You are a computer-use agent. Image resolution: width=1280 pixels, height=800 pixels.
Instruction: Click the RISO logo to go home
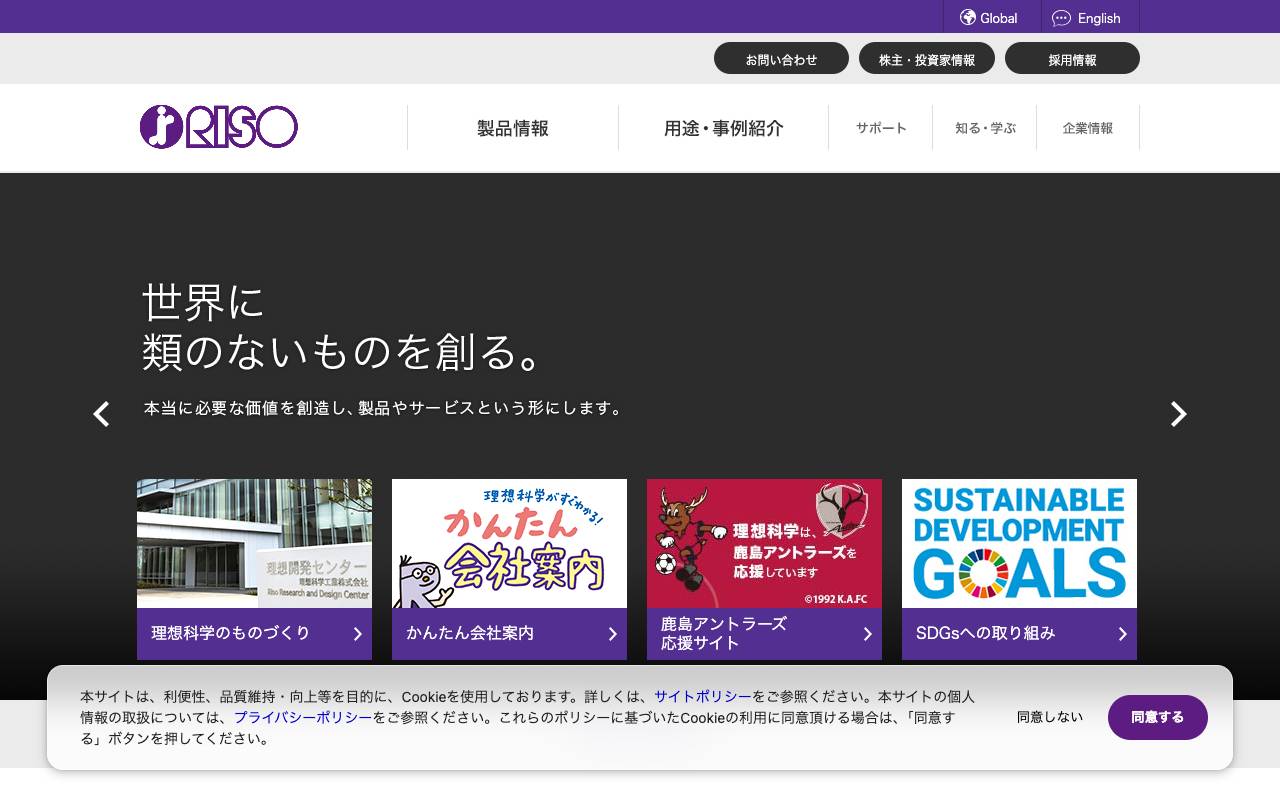217,127
